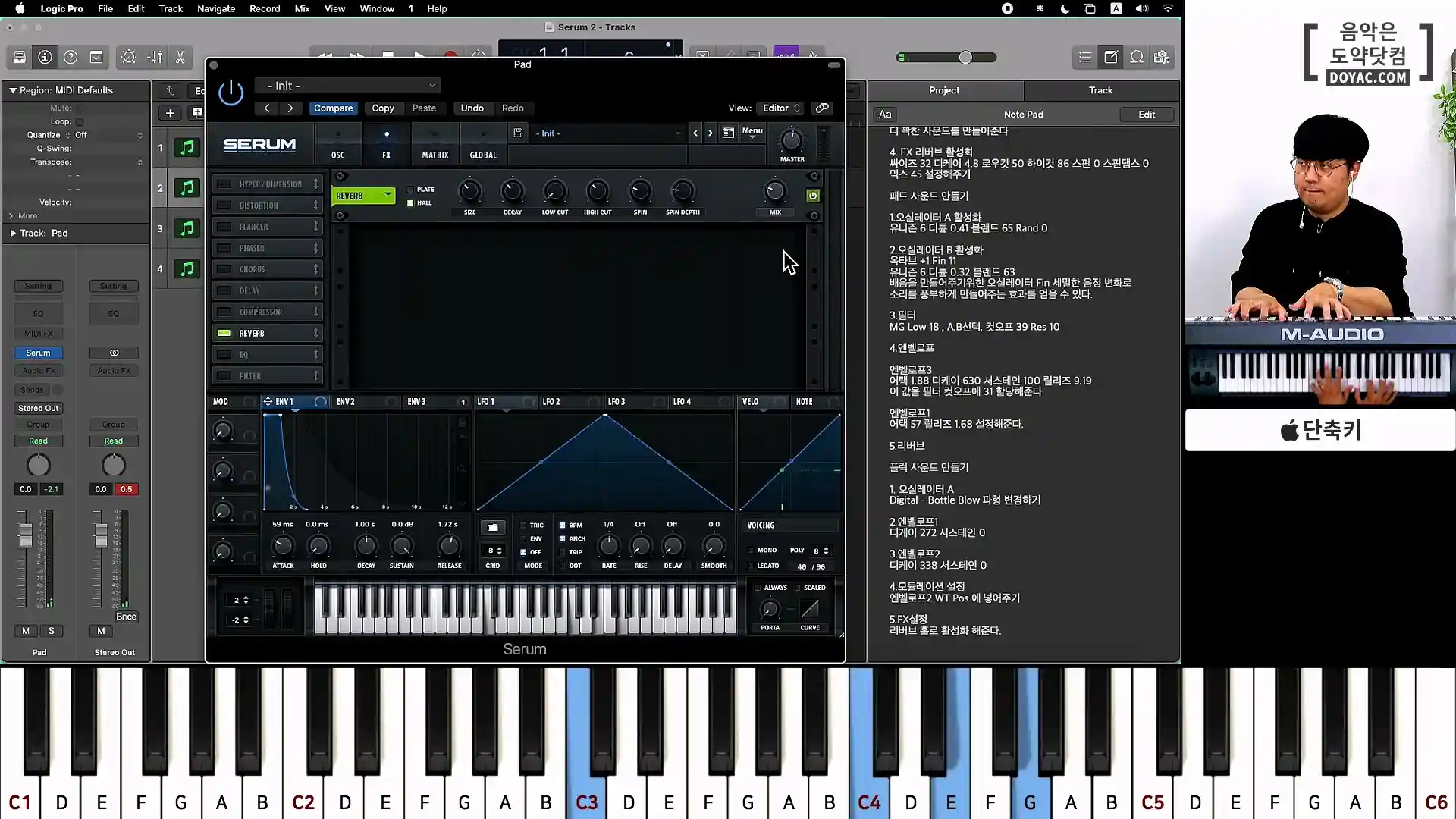Disable the REVERB effect in rack
This screenshot has height=819, width=1456.
224,333
